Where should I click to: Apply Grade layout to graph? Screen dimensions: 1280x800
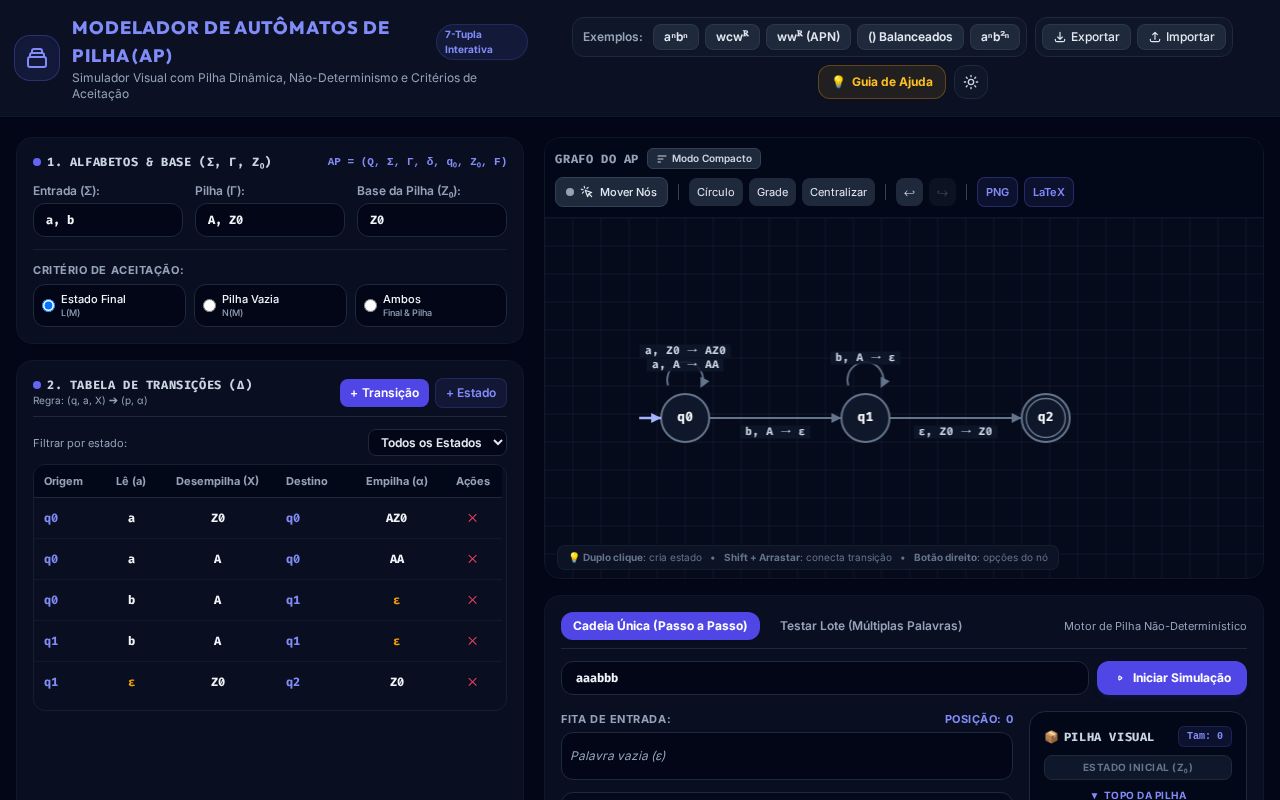point(772,192)
